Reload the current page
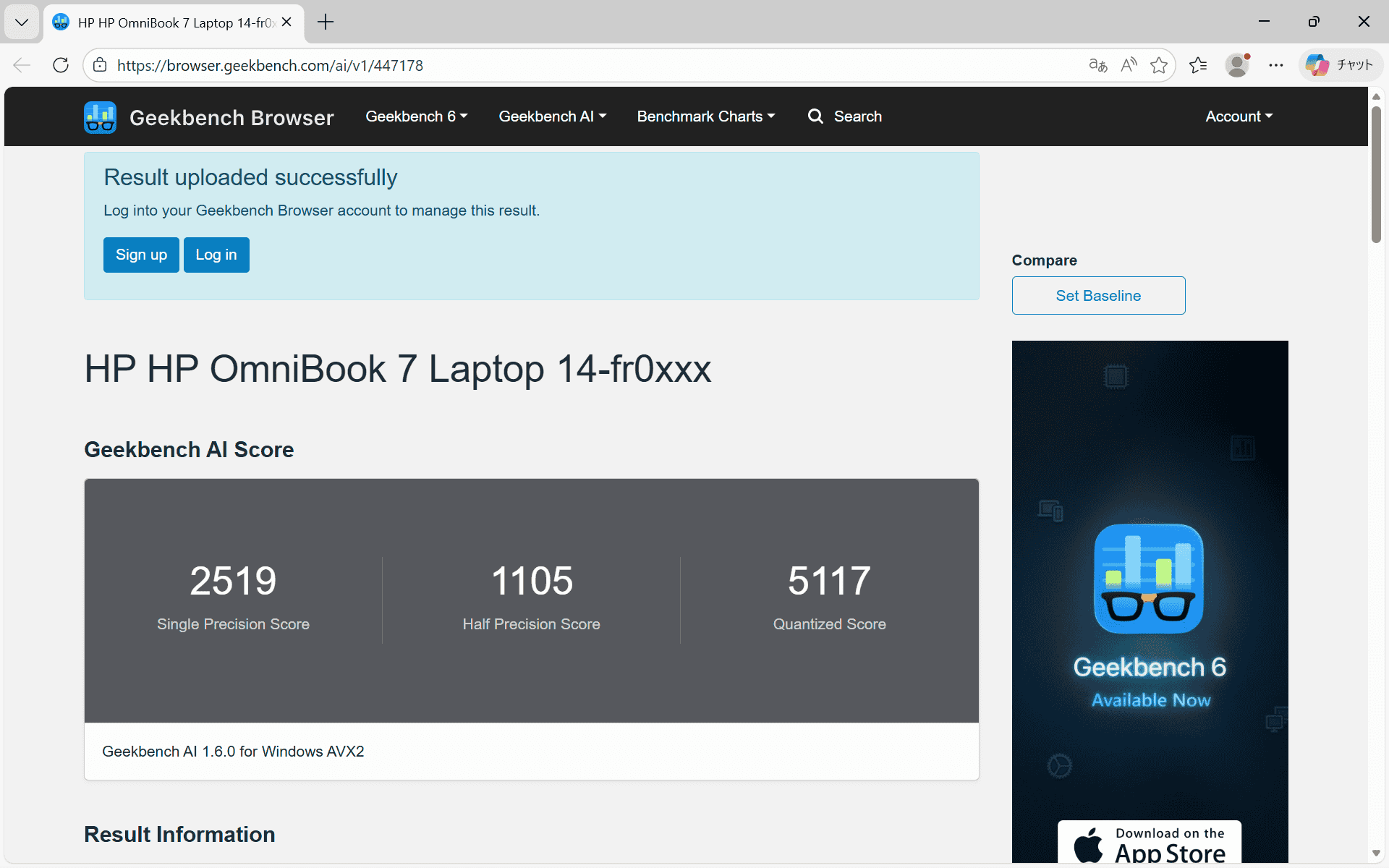This screenshot has height=868, width=1389. pos(61,65)
